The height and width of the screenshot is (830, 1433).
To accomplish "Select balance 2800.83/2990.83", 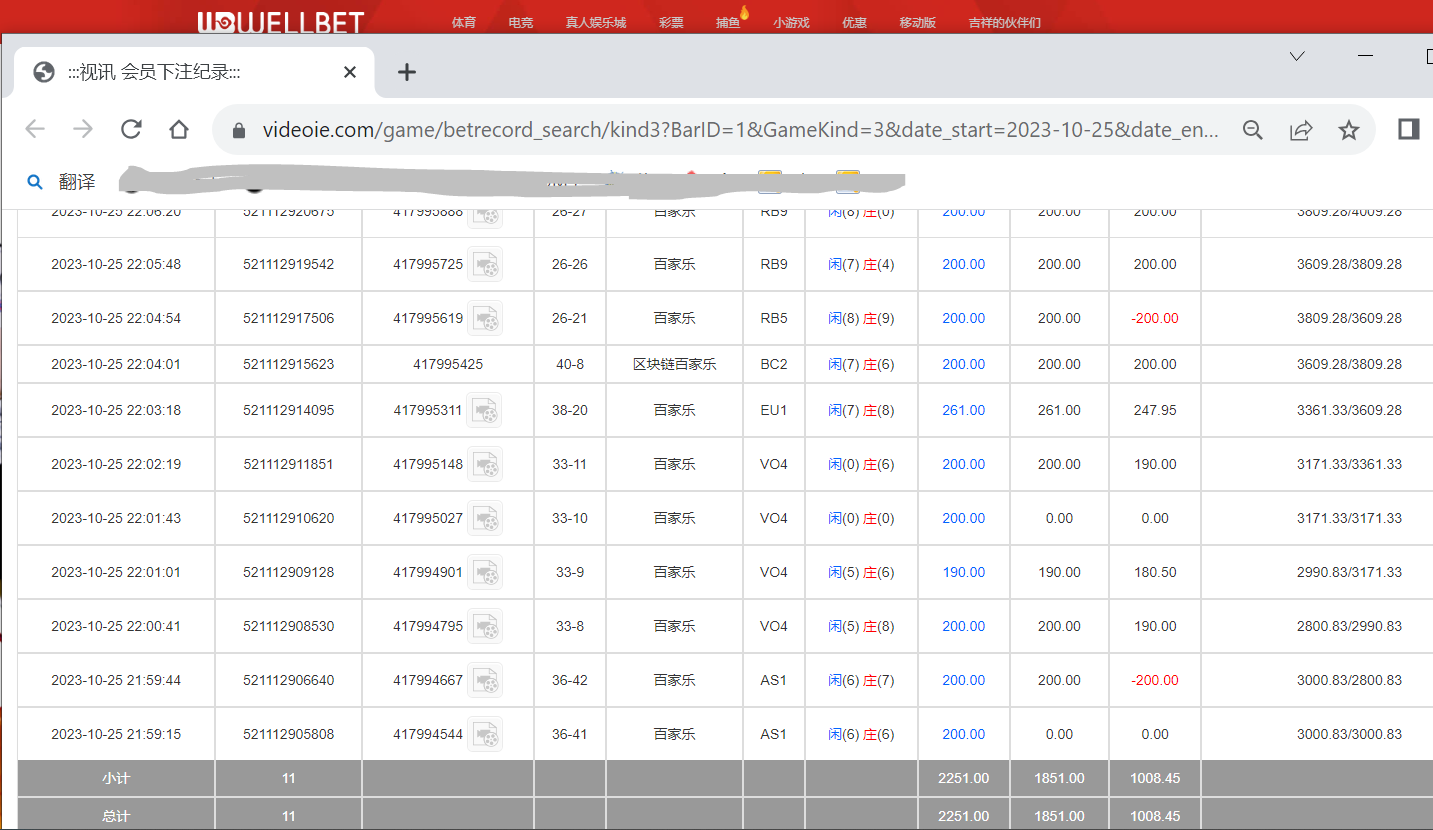I will tap(1349, 626).
